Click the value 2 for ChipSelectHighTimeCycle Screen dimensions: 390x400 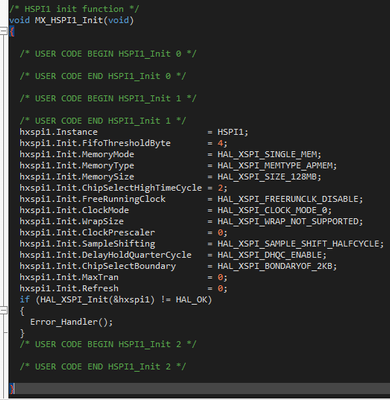pyautogui.click(x=220, y=188)
